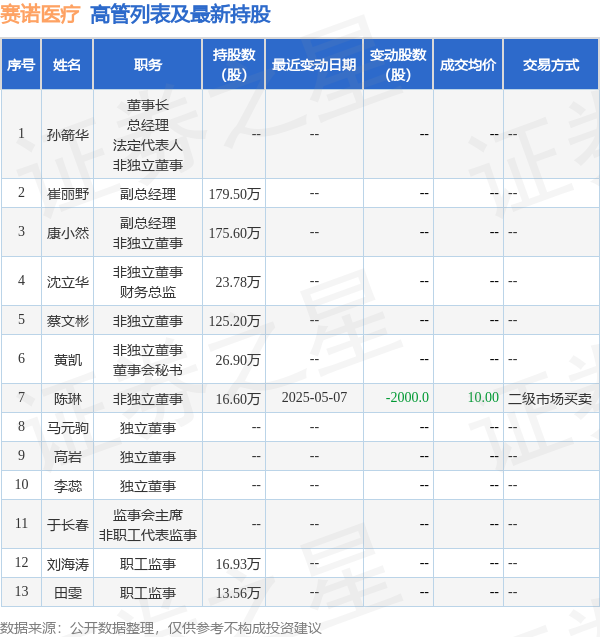Click the 16.93万 shareholding value
Screen dimensions: 600x637
[238, 564]
